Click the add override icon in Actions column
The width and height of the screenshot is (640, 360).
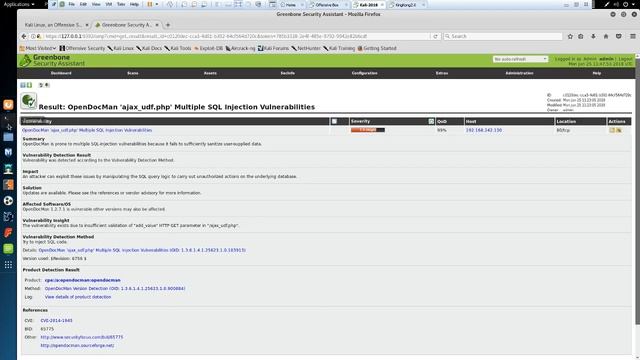tap(619, 130)
